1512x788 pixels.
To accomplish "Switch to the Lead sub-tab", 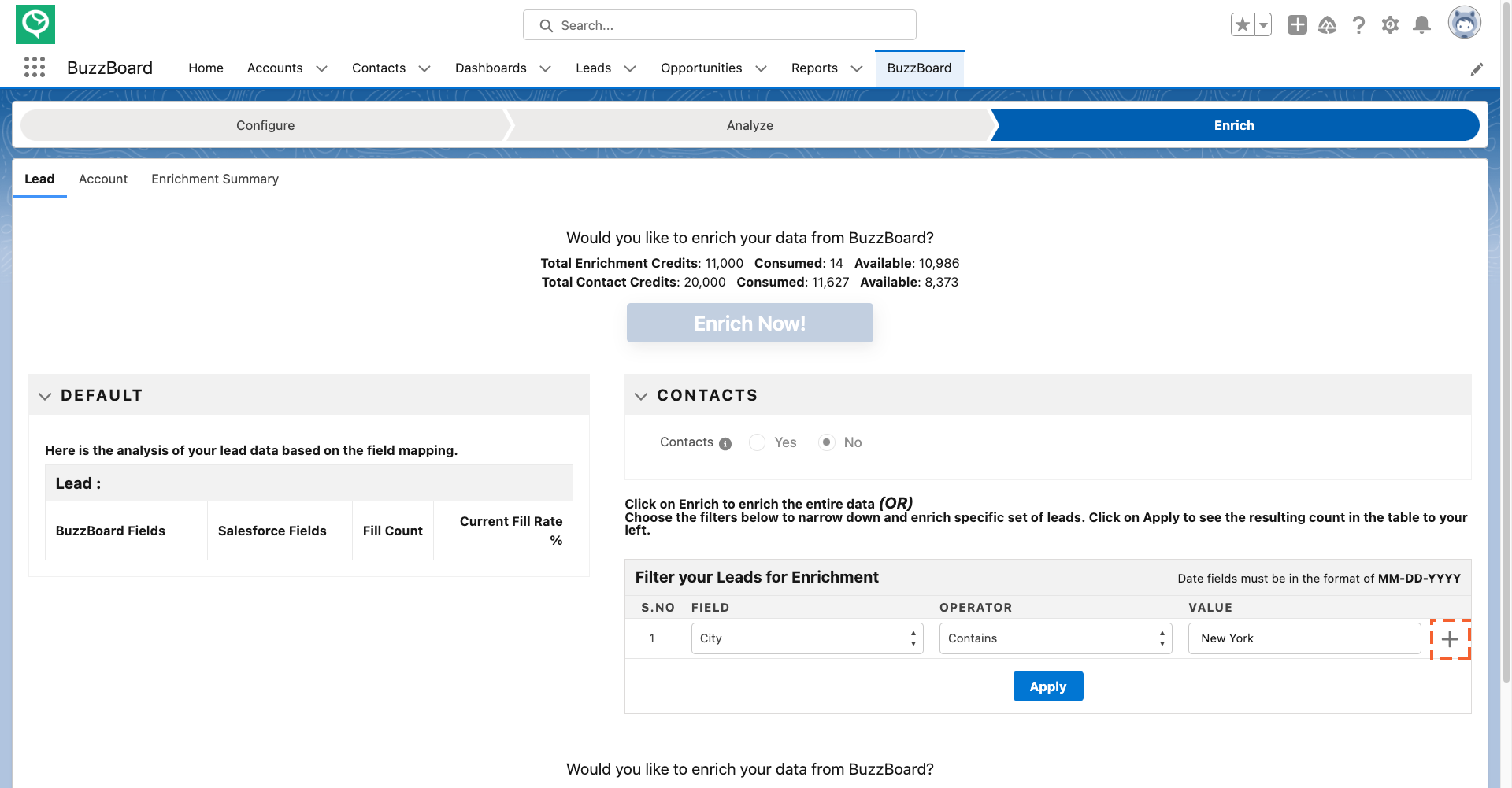I will click(39, 179).
